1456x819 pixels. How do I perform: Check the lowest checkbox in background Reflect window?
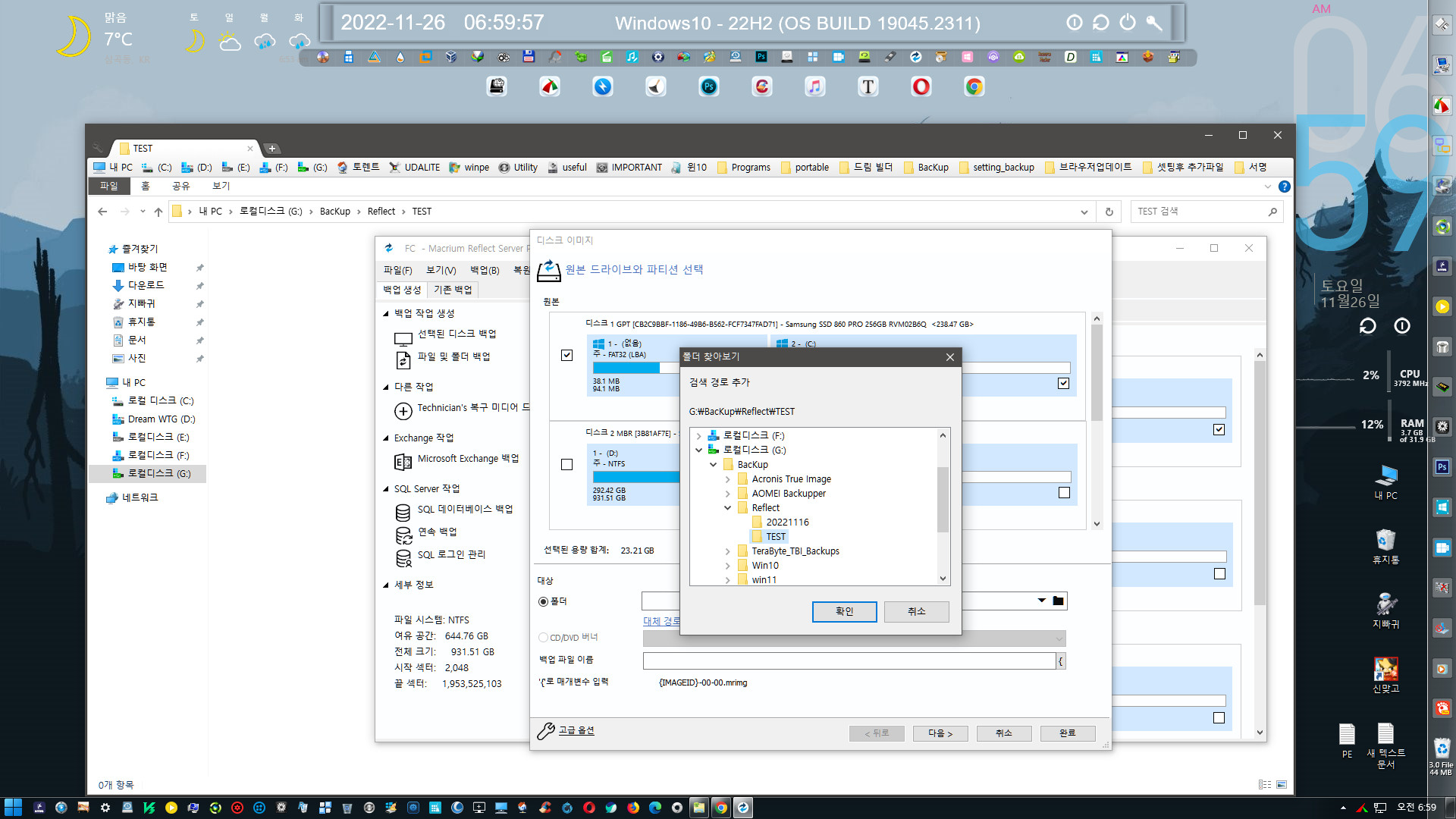click(x=1219, y=718)
